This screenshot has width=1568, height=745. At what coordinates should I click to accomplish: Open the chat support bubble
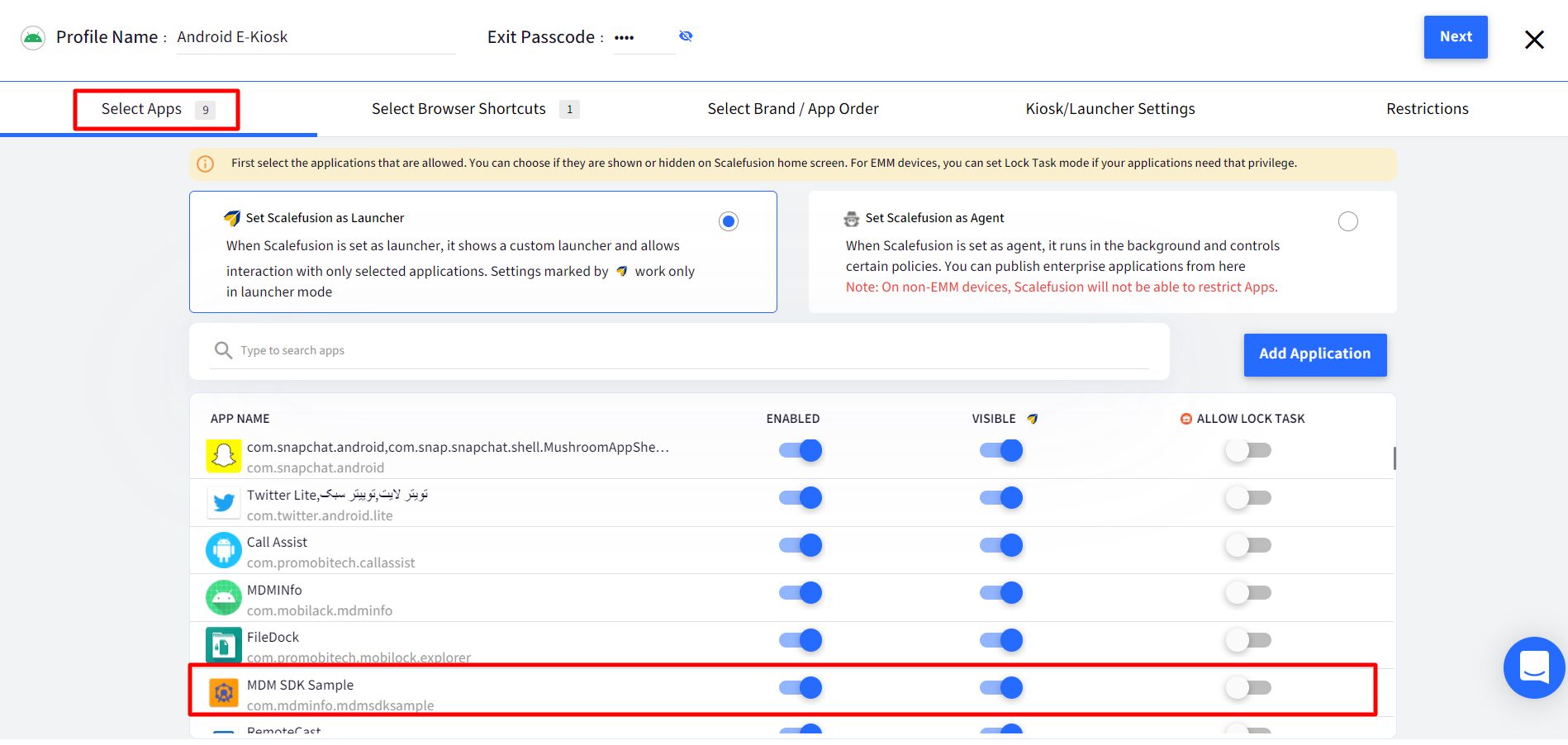(1533, 667)
